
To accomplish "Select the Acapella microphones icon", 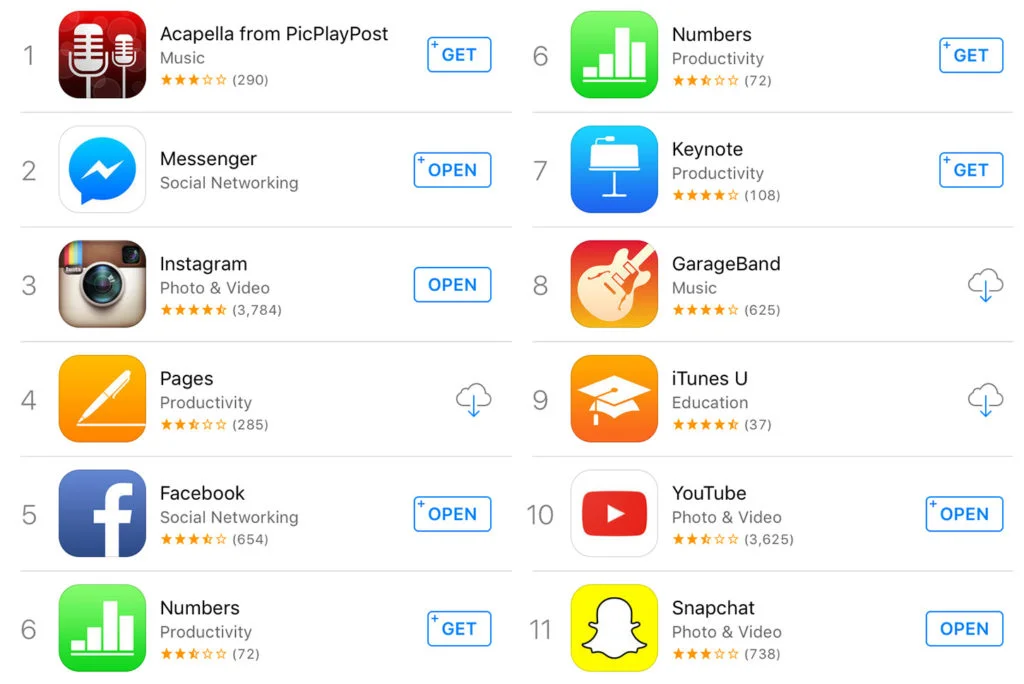I will [102, 55].
